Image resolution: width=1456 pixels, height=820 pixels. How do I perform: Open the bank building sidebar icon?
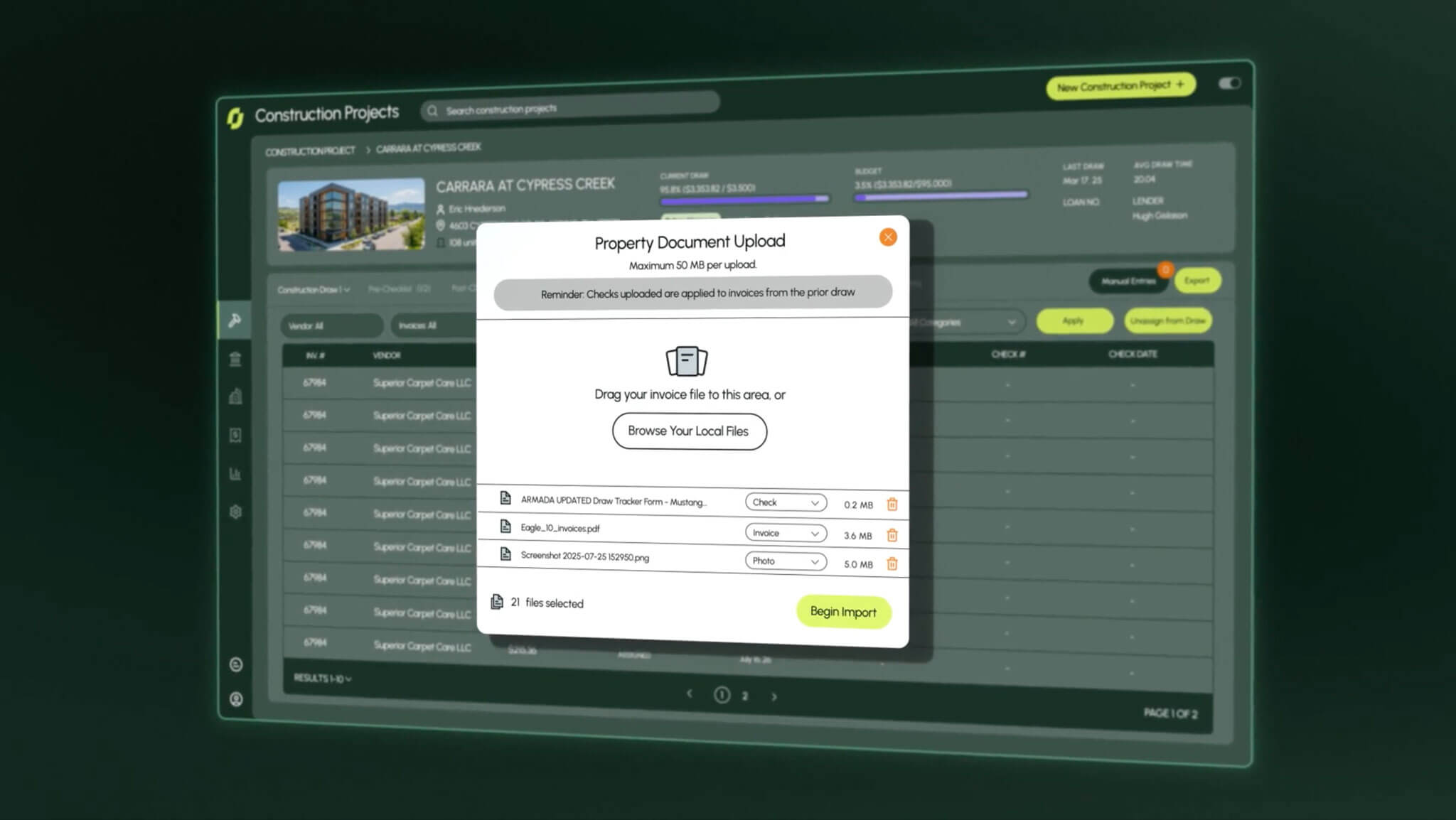pyautogui.click(x=235, y=360)
